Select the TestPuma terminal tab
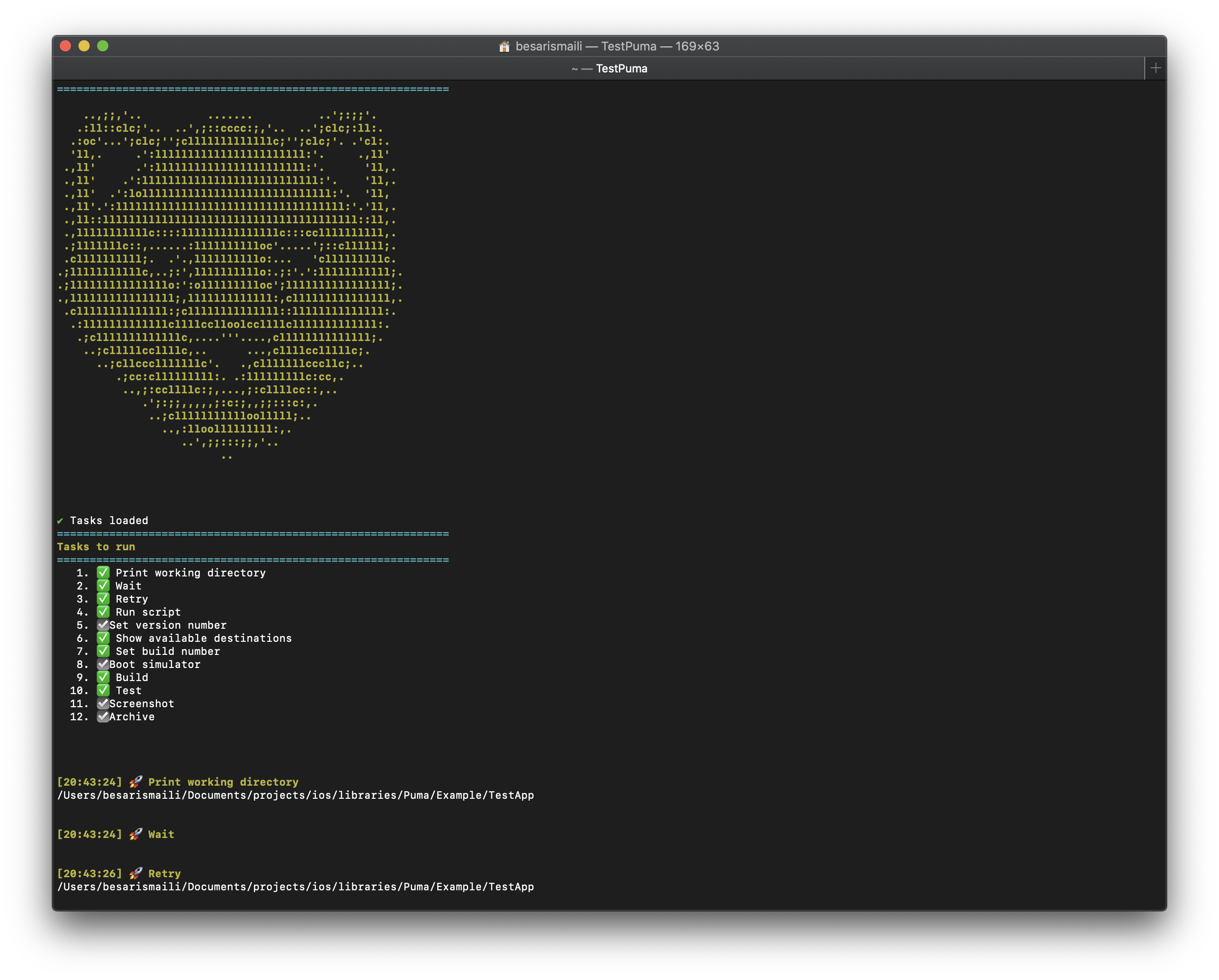Image resolution: width=1219 pixels, height=980 pixels. point(609,68)
